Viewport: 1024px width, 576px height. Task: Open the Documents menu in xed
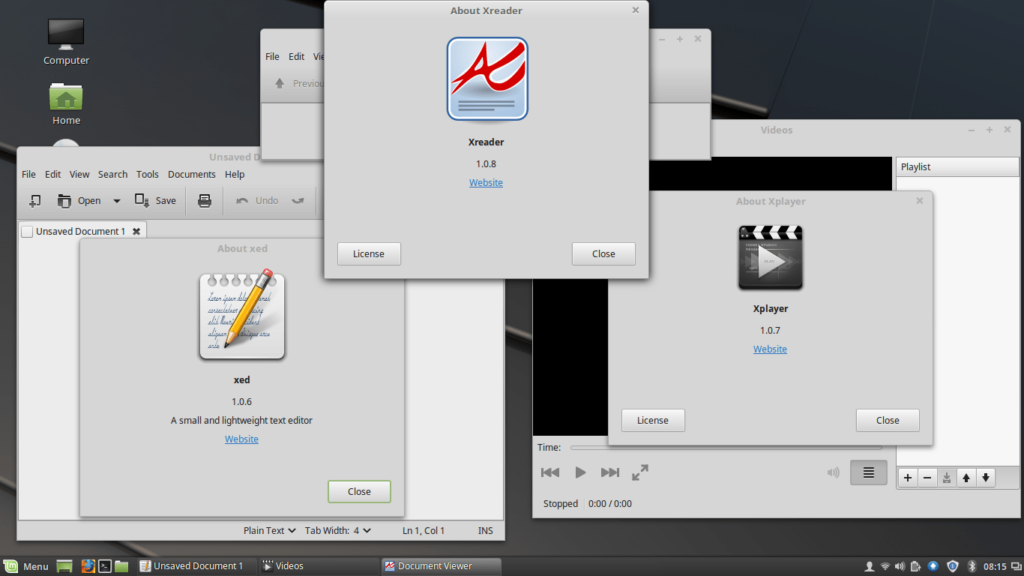click(x=191, y=174)
